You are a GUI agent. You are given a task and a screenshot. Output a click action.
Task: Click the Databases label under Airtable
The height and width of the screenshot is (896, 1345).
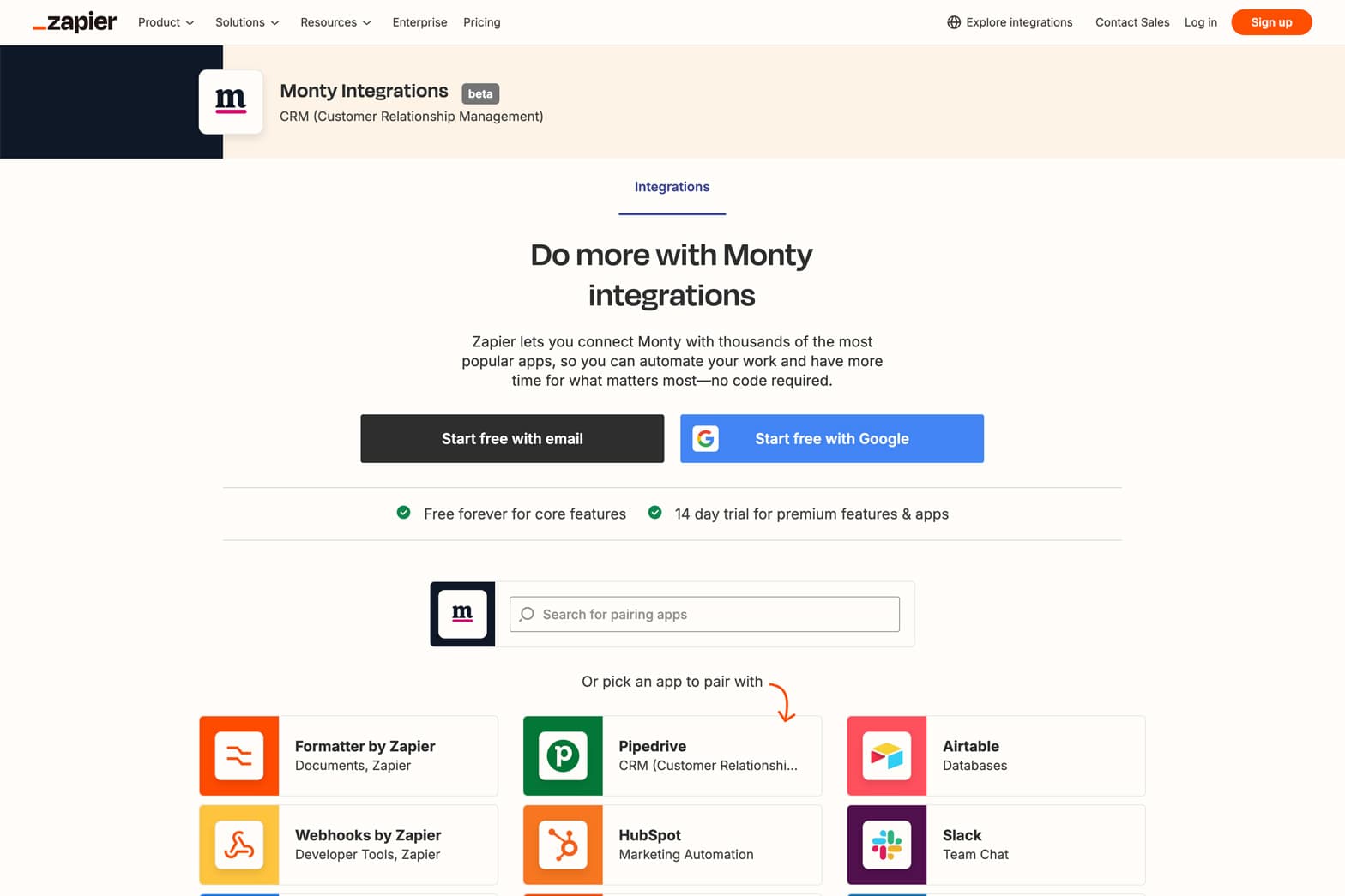point(975,766)
